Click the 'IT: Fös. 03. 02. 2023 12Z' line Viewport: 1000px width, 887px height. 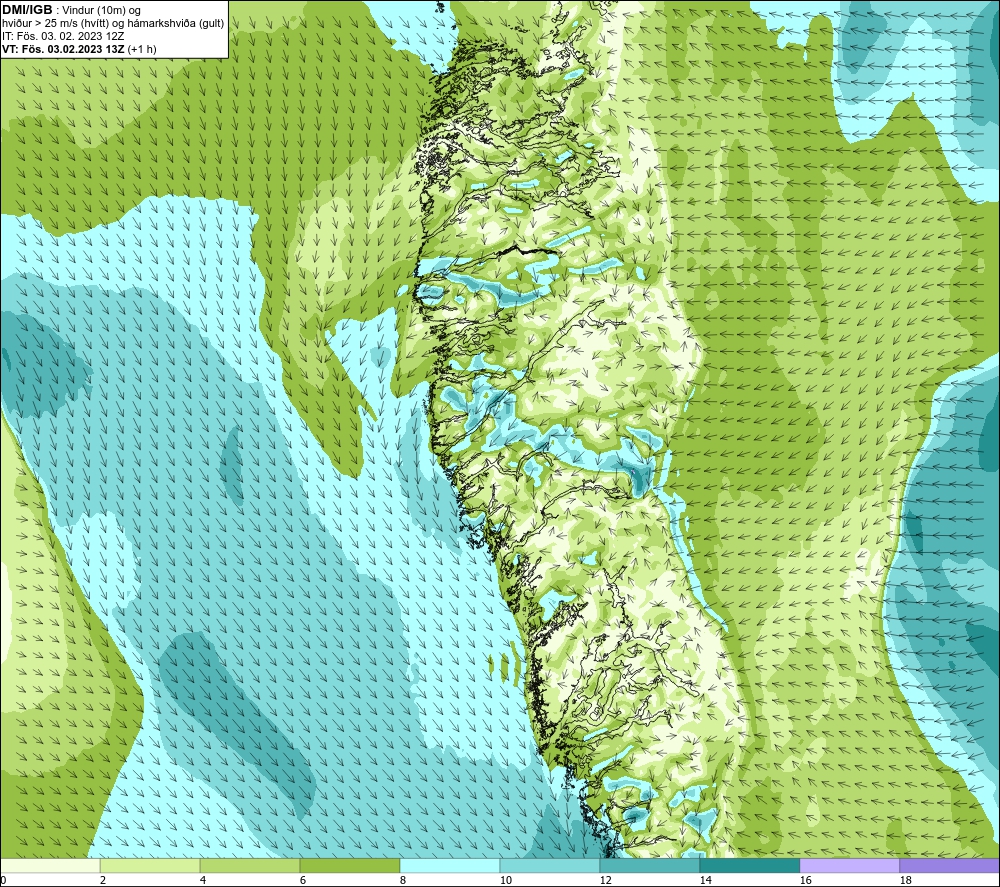point(63,36)
